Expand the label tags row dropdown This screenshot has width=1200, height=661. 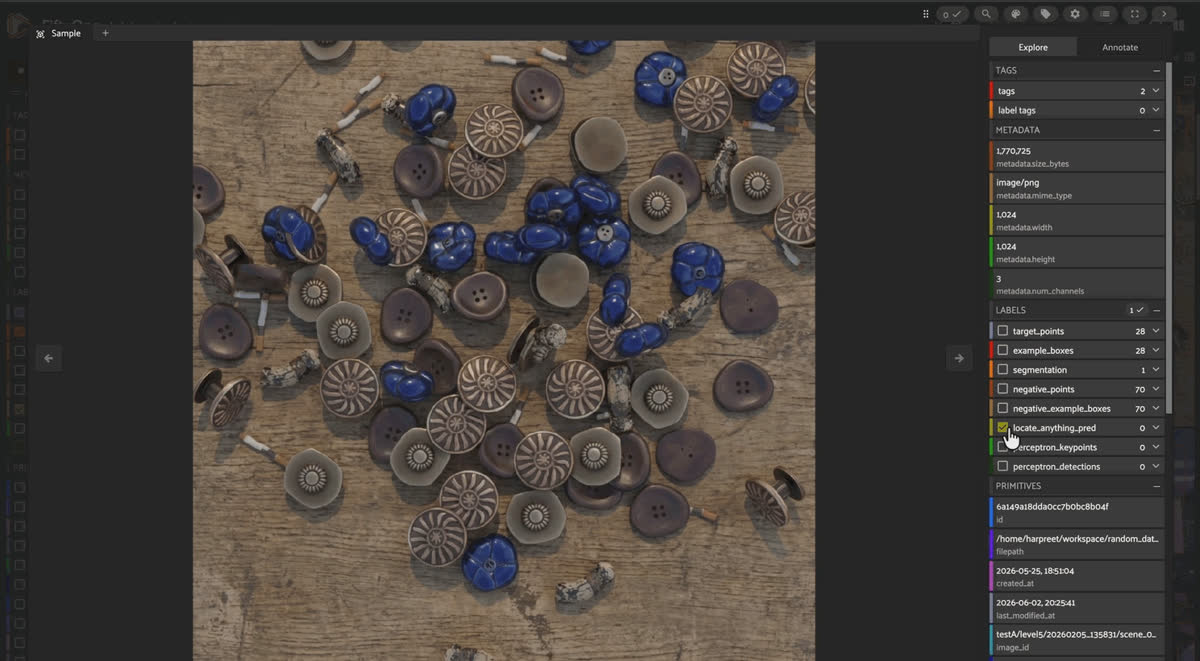[x=1156, y=110]
